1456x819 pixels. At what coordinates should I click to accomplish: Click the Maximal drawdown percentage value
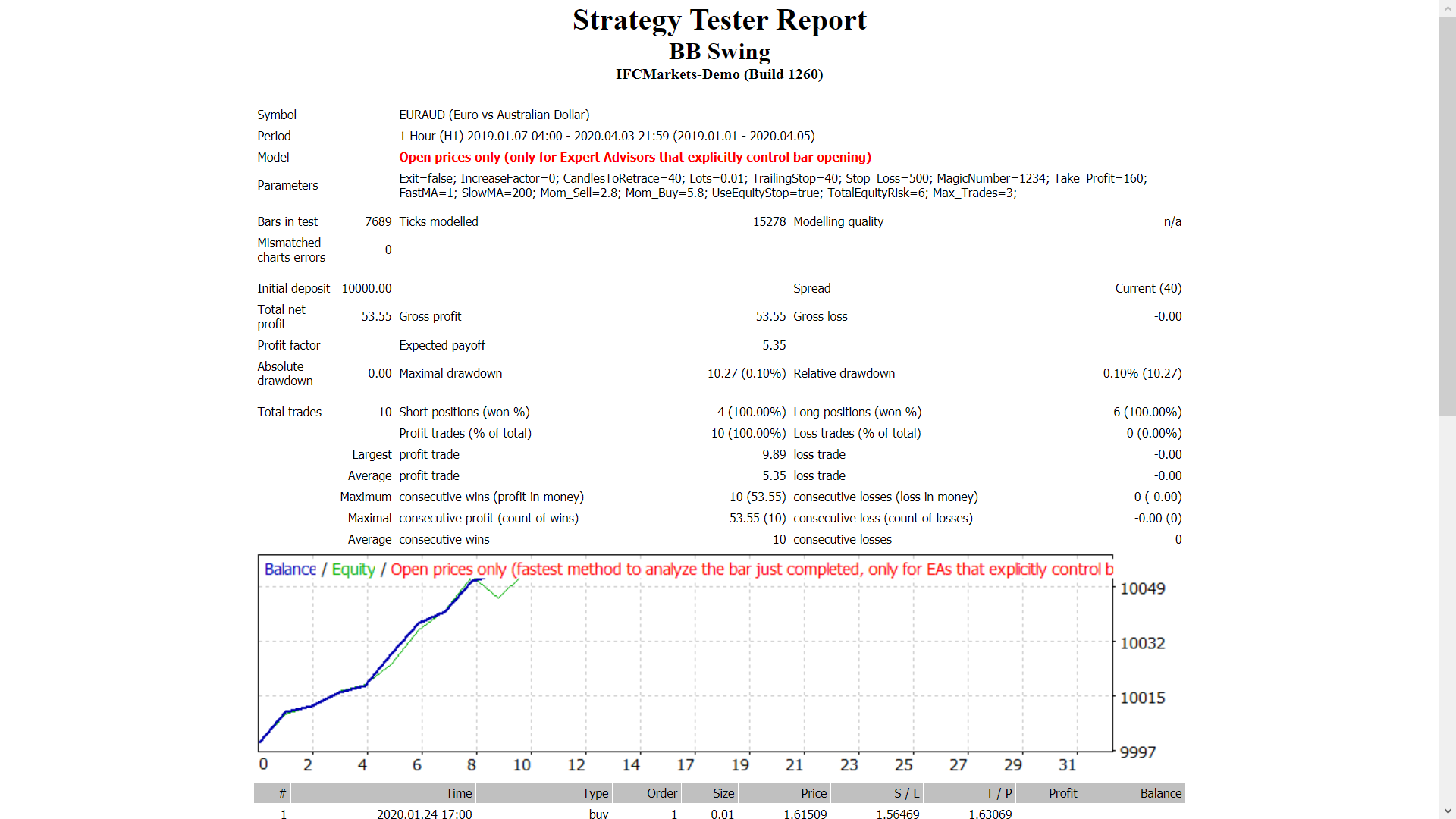pyautogui.click(x=747, y=373)
